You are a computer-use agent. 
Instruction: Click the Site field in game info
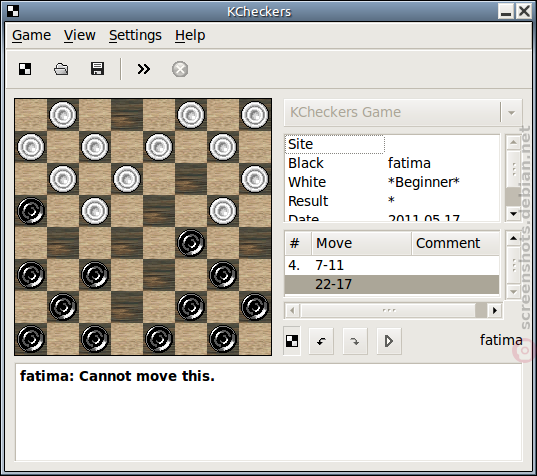click(335, 144)
